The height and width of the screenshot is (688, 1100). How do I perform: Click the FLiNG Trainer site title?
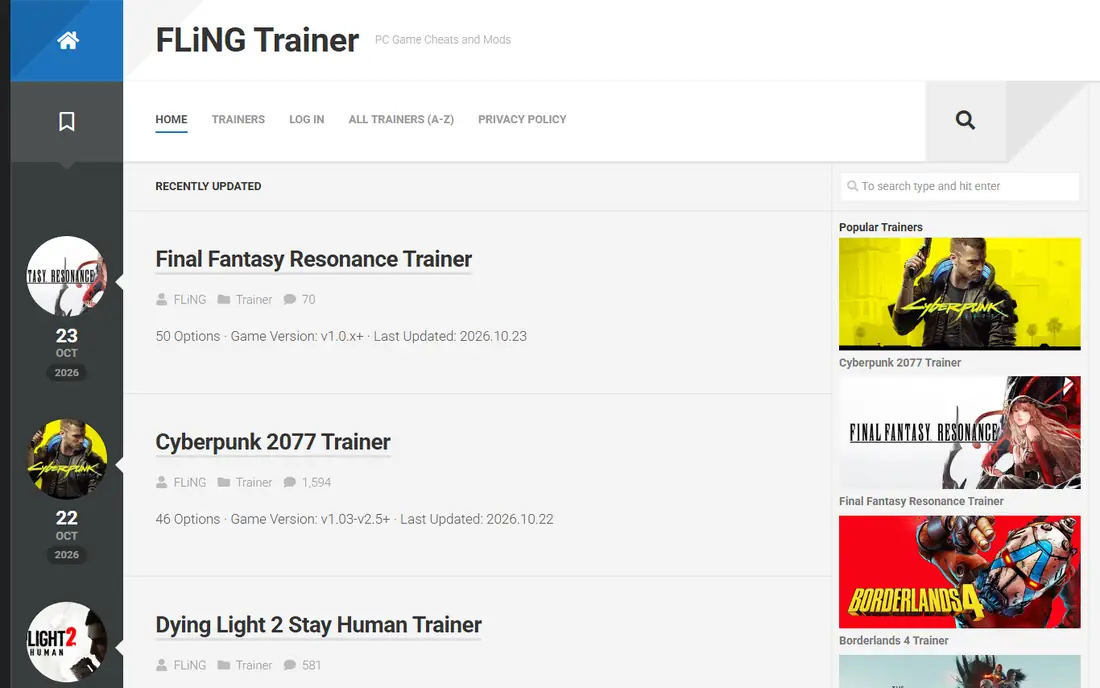257,40
